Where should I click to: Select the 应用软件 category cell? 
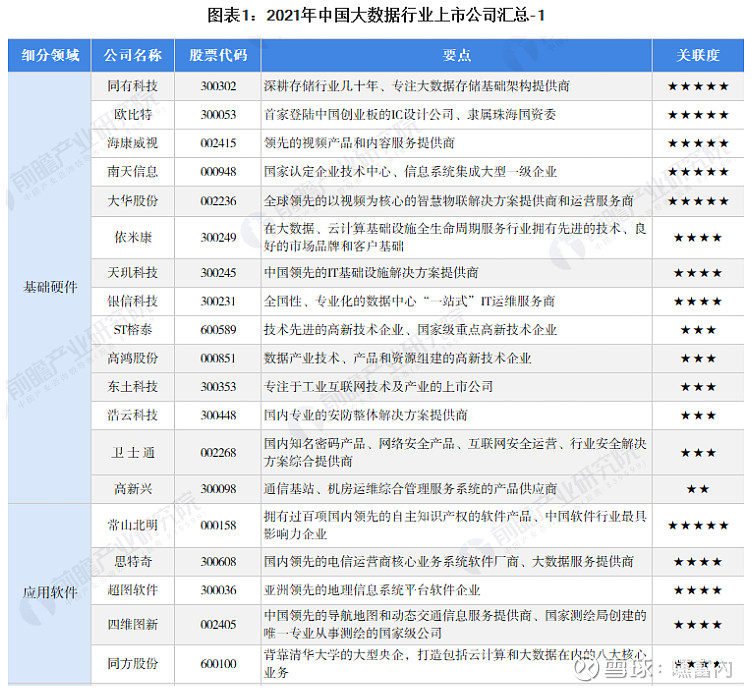[x=50, y=592]
